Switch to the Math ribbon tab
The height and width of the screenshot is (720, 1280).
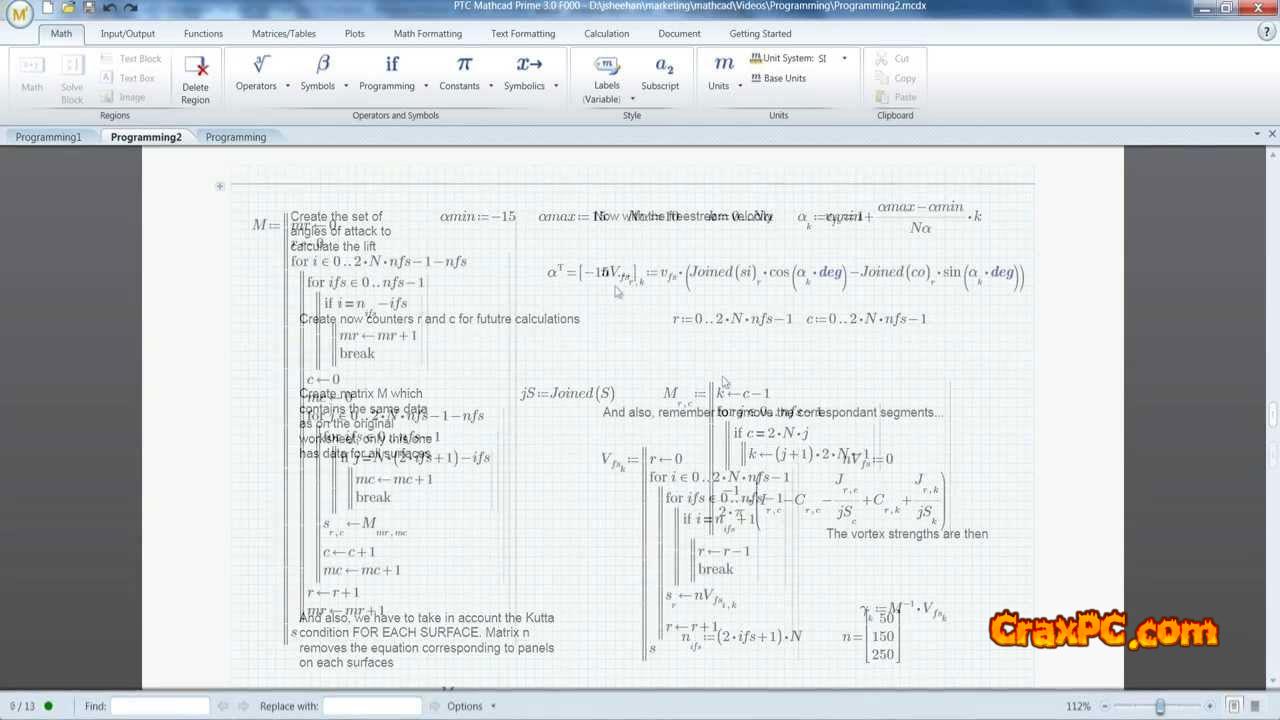(61, 33)
